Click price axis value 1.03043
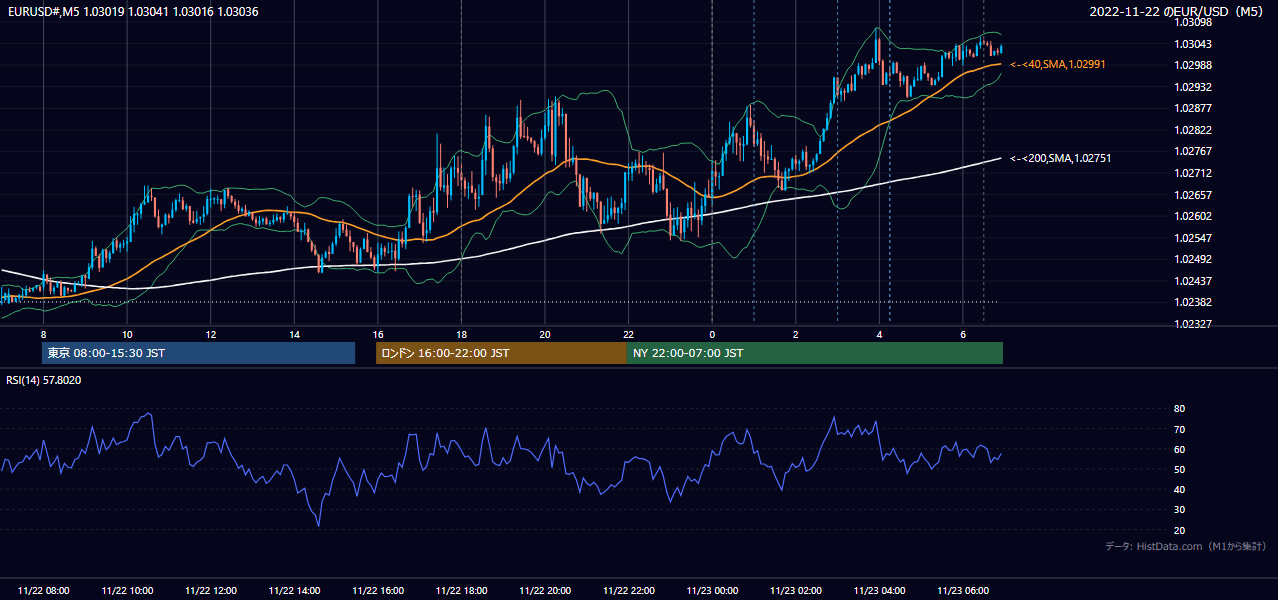The image size is (1278, 600). [x=1194, y=44]
